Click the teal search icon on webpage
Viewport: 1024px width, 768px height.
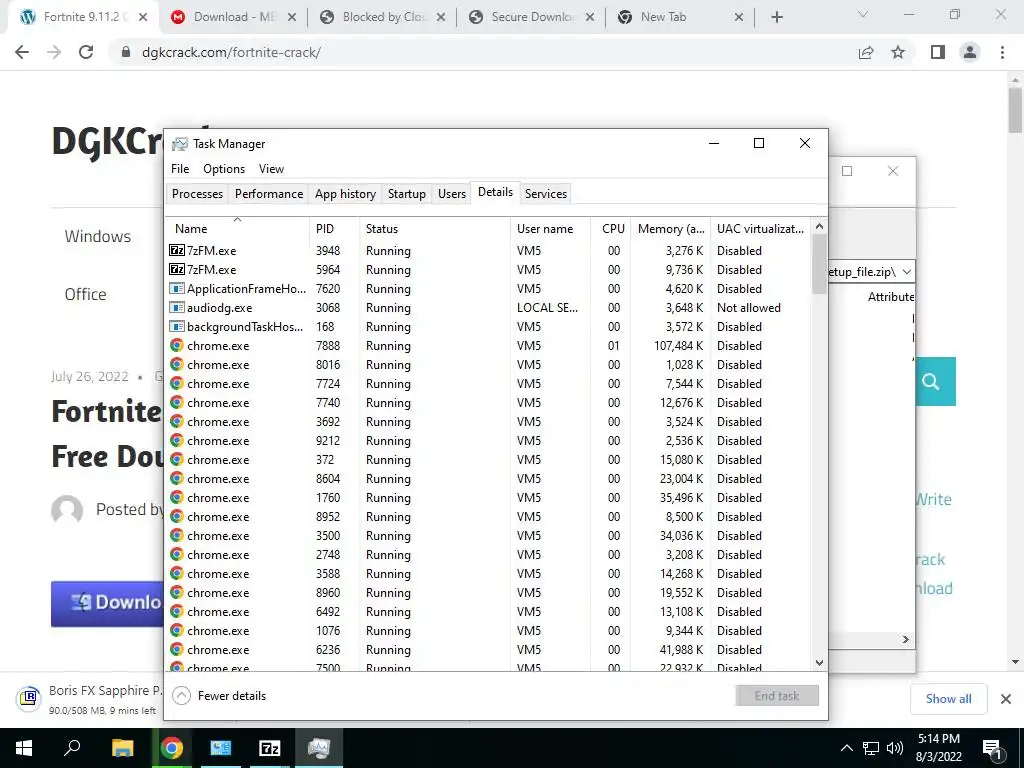click(x=931, y=381)
